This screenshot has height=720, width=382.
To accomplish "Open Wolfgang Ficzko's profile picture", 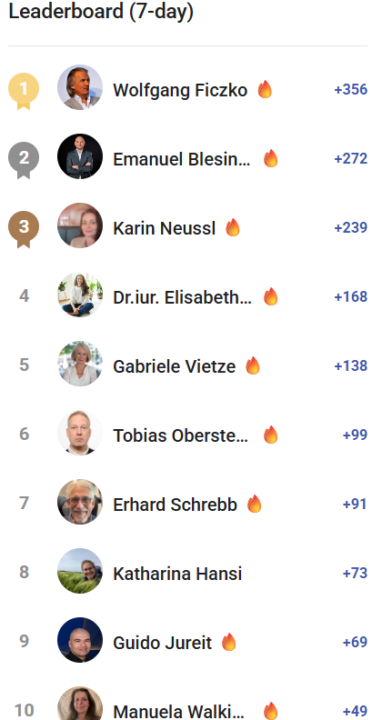I will coord(80,87).
